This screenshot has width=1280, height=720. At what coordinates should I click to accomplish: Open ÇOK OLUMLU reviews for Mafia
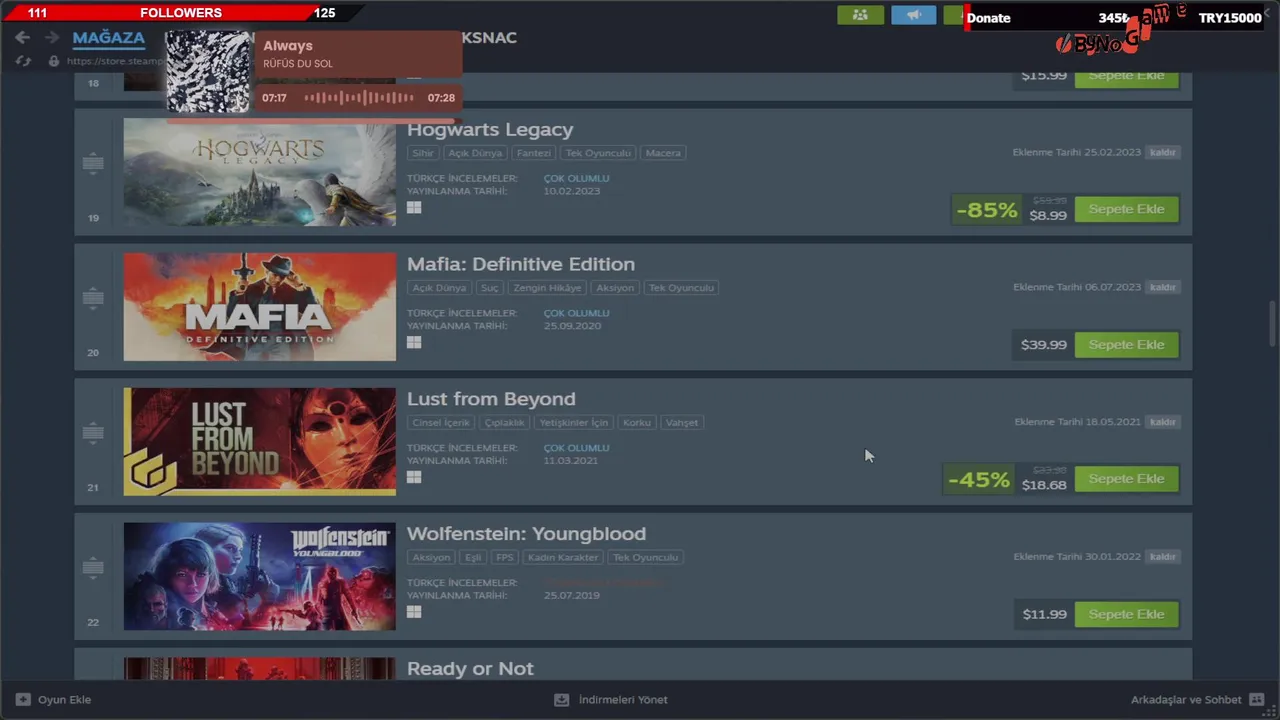pos(576,313)
